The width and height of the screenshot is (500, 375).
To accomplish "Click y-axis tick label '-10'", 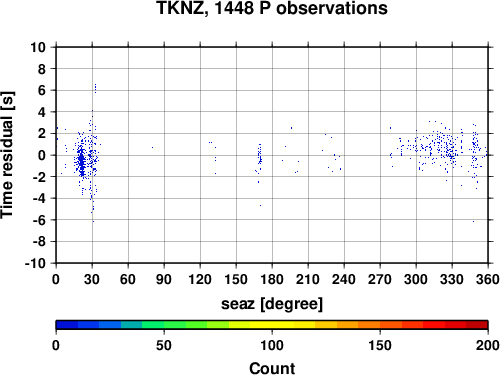I will tap(36, 263).
